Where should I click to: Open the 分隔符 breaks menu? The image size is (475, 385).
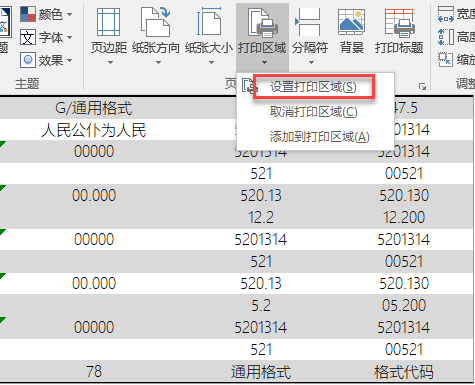(x=310, y=35)
